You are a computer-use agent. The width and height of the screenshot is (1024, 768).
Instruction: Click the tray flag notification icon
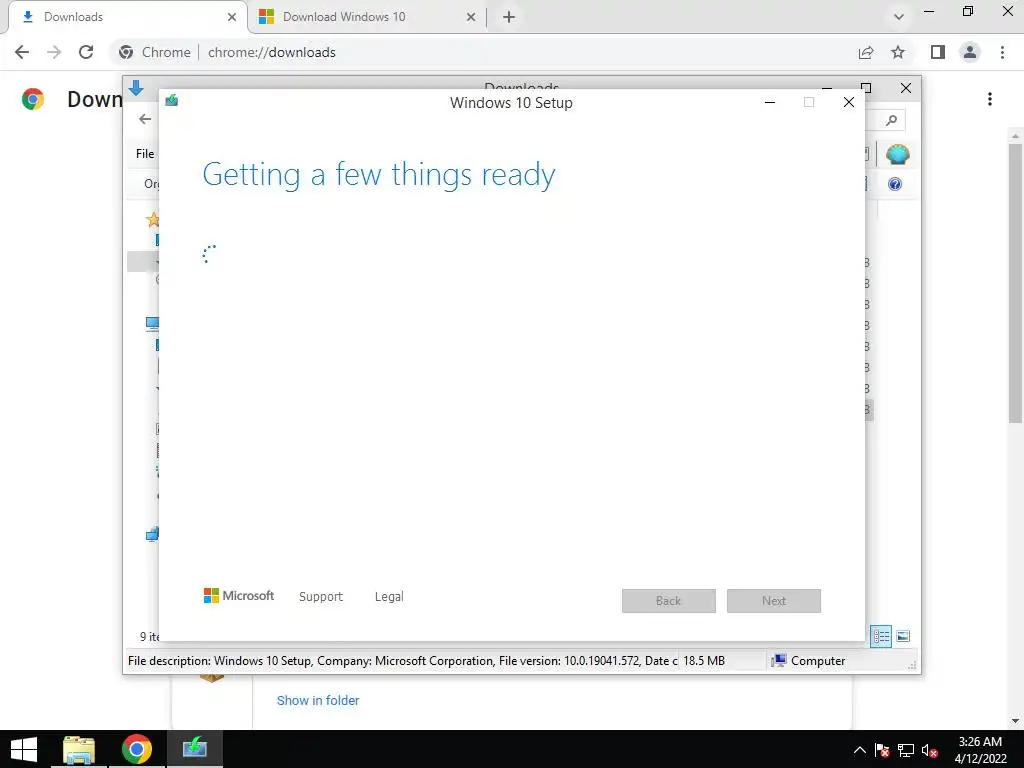pyautogui.click(x=882, y=750)
